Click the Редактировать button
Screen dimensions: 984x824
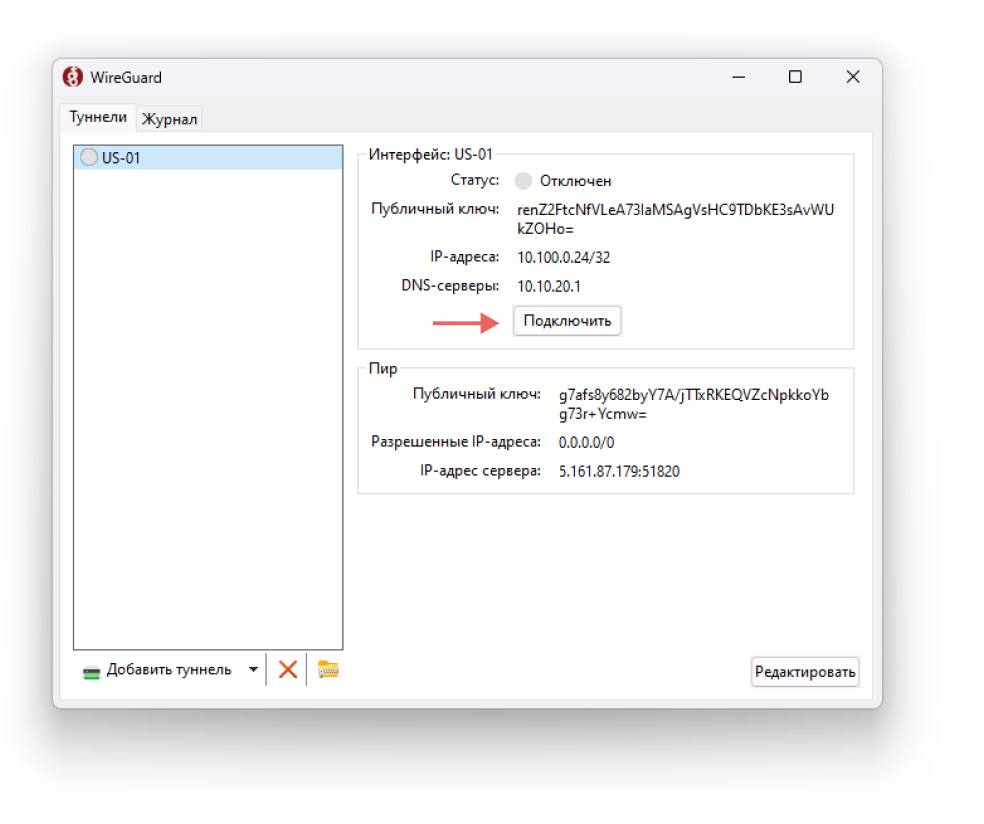click(x=805, y=672)
